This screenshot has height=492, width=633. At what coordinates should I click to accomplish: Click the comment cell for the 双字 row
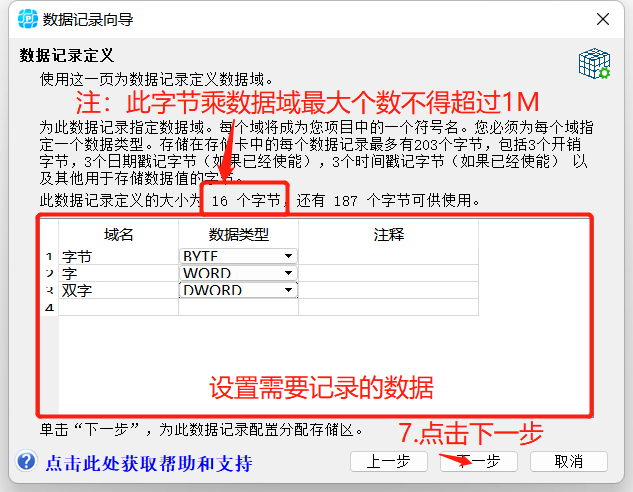388,290
